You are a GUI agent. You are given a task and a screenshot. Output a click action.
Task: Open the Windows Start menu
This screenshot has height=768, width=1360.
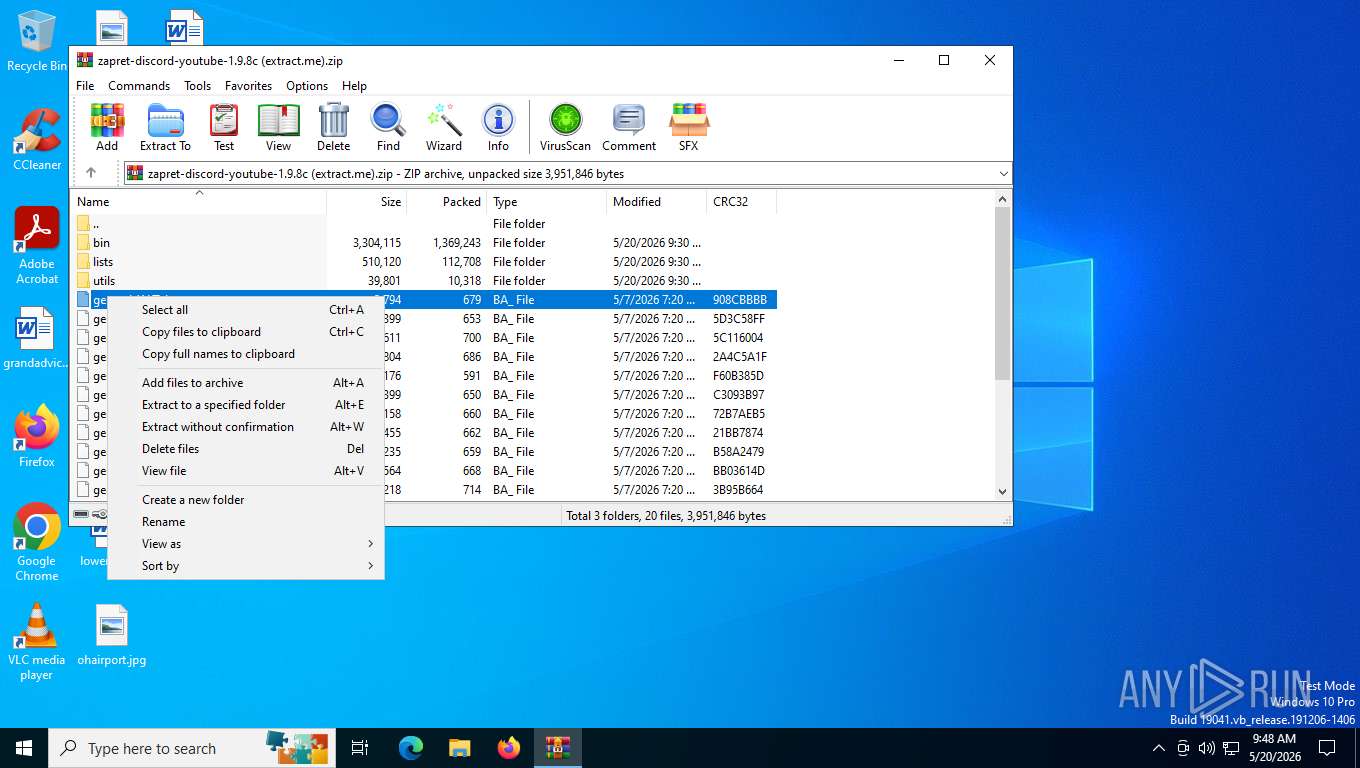(x=24, y=748)
